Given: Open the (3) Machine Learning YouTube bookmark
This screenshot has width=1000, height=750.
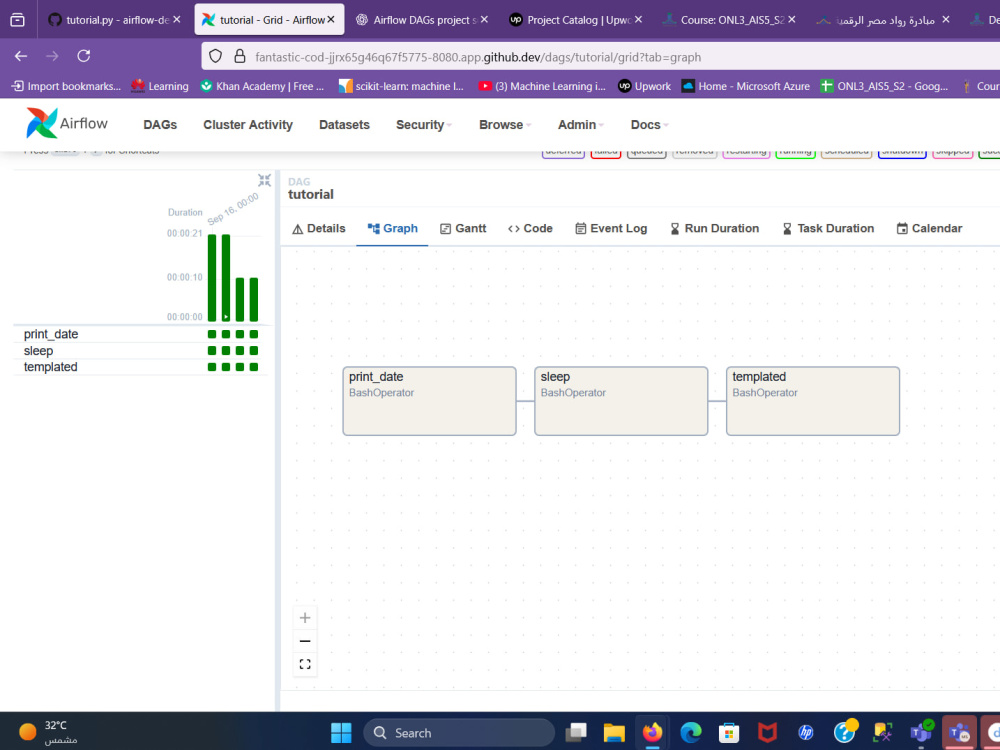Looking at the screenshot, I should 542,86.
